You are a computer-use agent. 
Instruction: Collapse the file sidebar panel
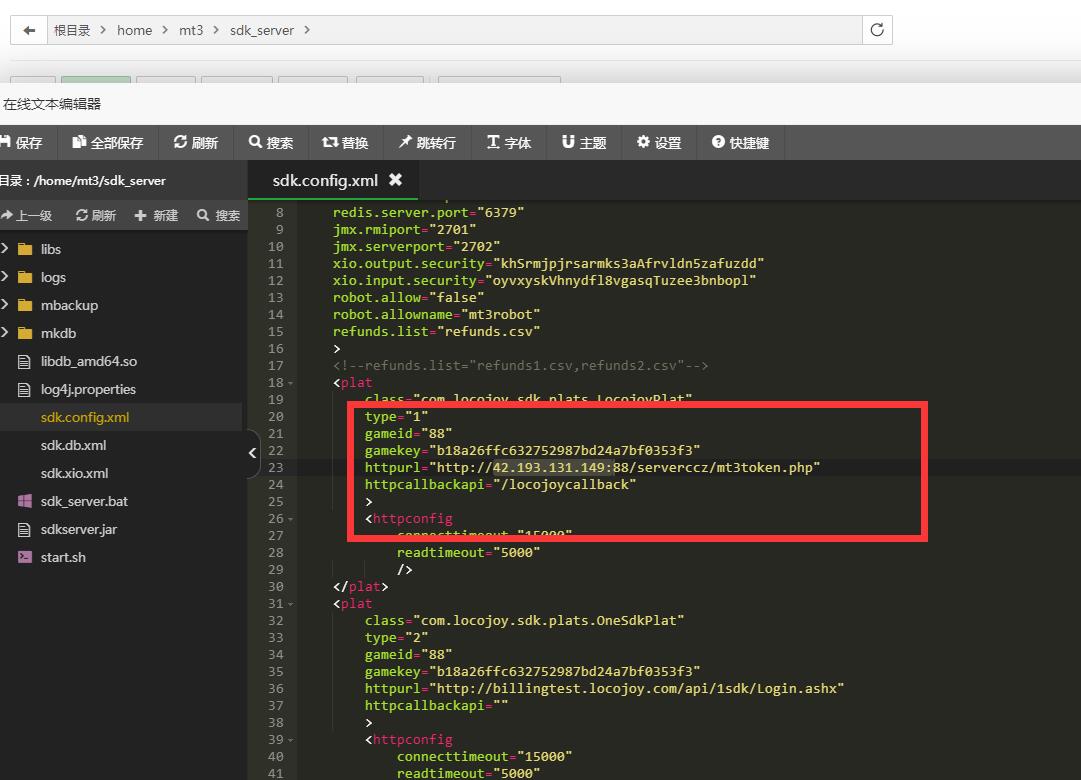252,453
